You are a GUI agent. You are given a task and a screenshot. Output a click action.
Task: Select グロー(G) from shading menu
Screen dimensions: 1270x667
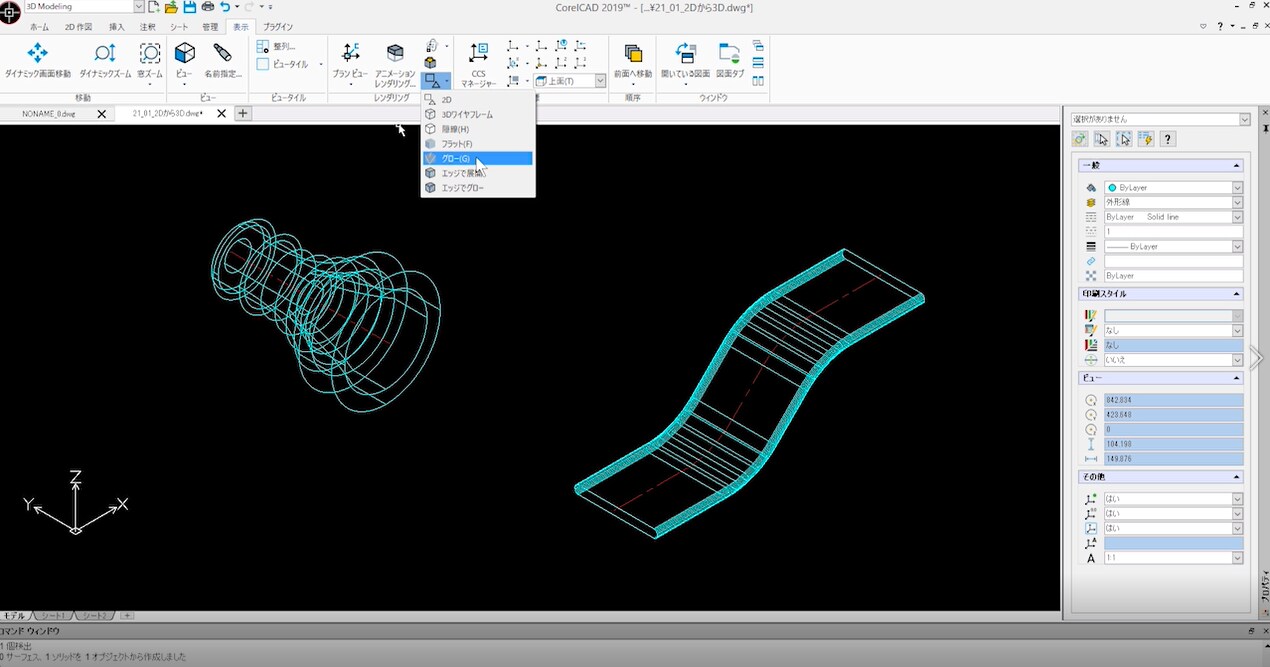(x=478, y=158)
